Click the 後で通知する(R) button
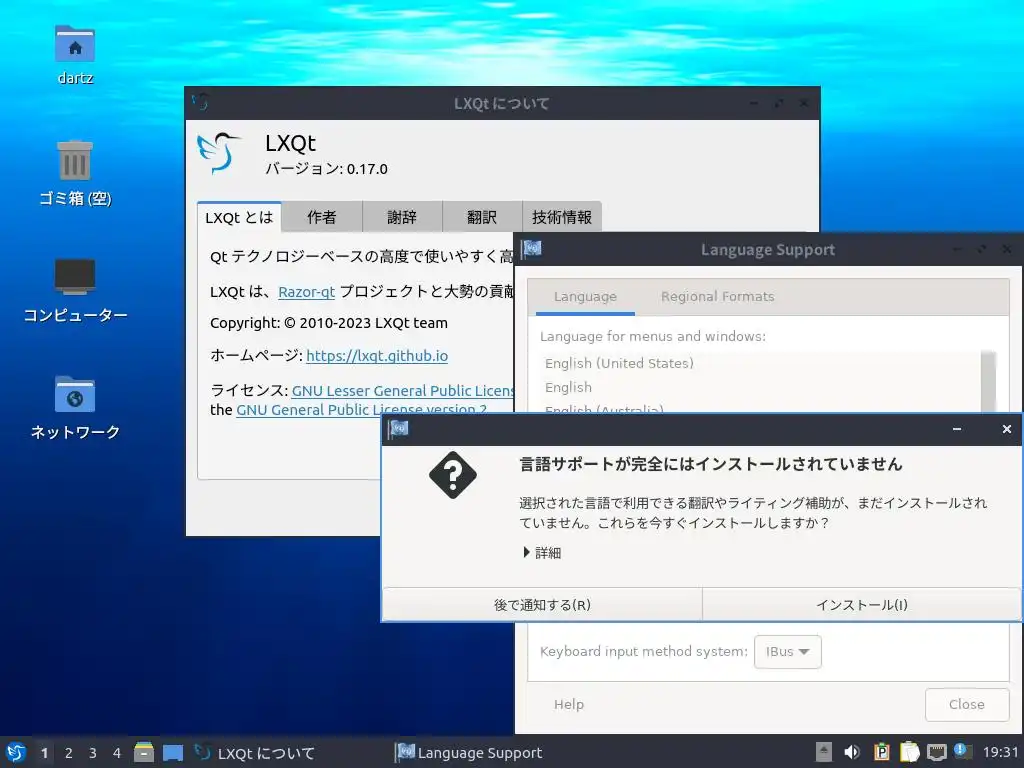Viewport: 1024px width, 768px height. [x=542, y=605]
